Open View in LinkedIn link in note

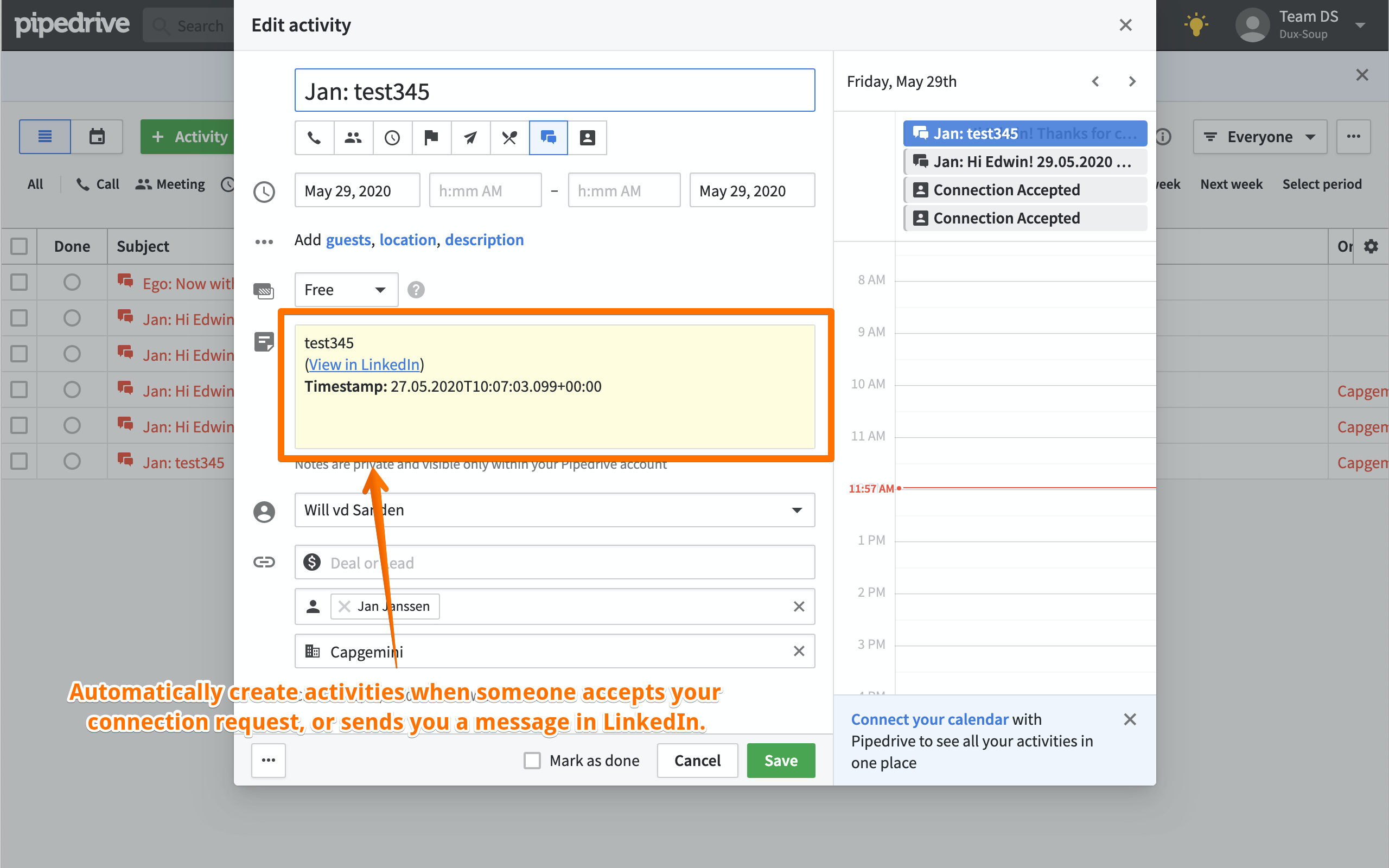click(364, 365)
